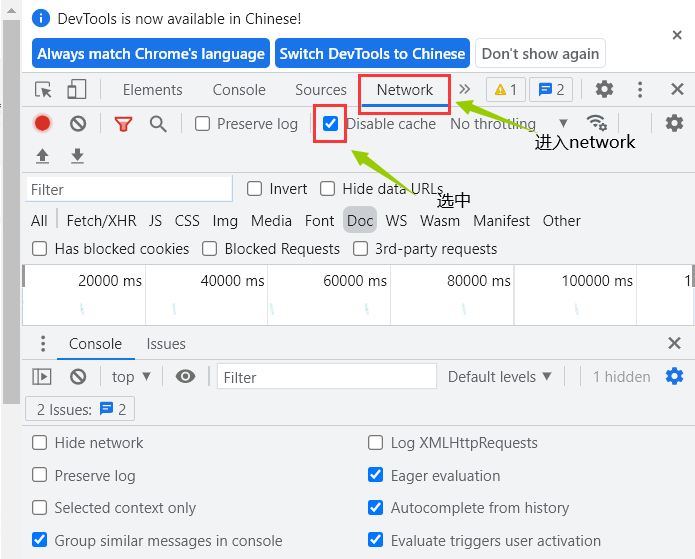Open Network panel settings gear
This screenshot has height=559, width=695.
coord(674,123)
